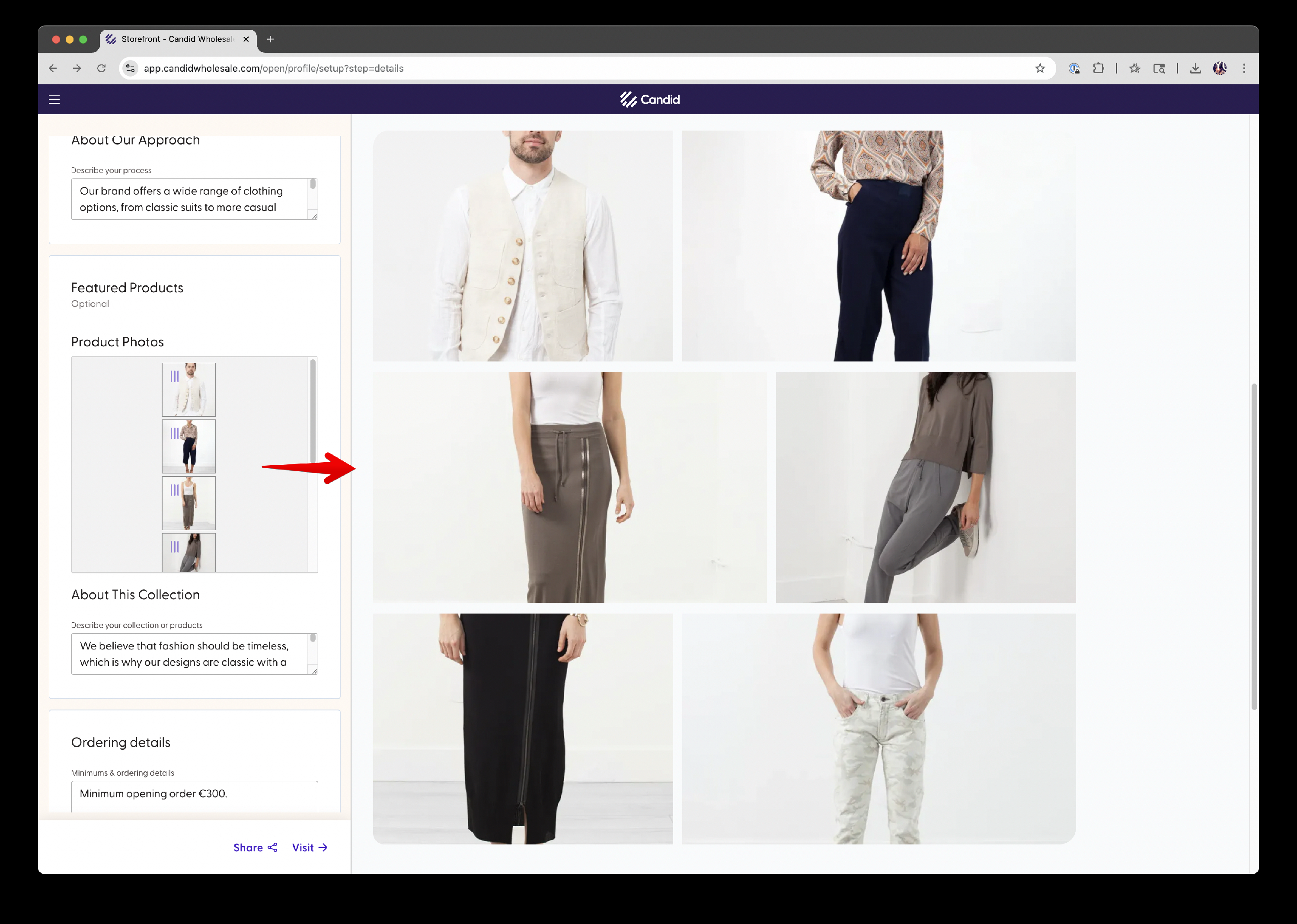Bookmark this page with the star icon
Viewport: 1297px width, 924px height.
click(x=1040, y=68)
